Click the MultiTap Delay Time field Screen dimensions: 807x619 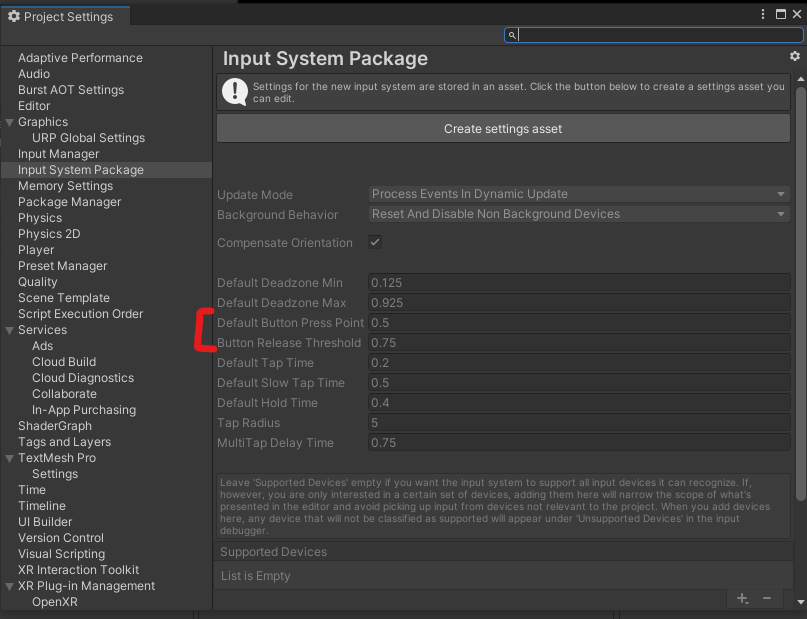(579, 443)
